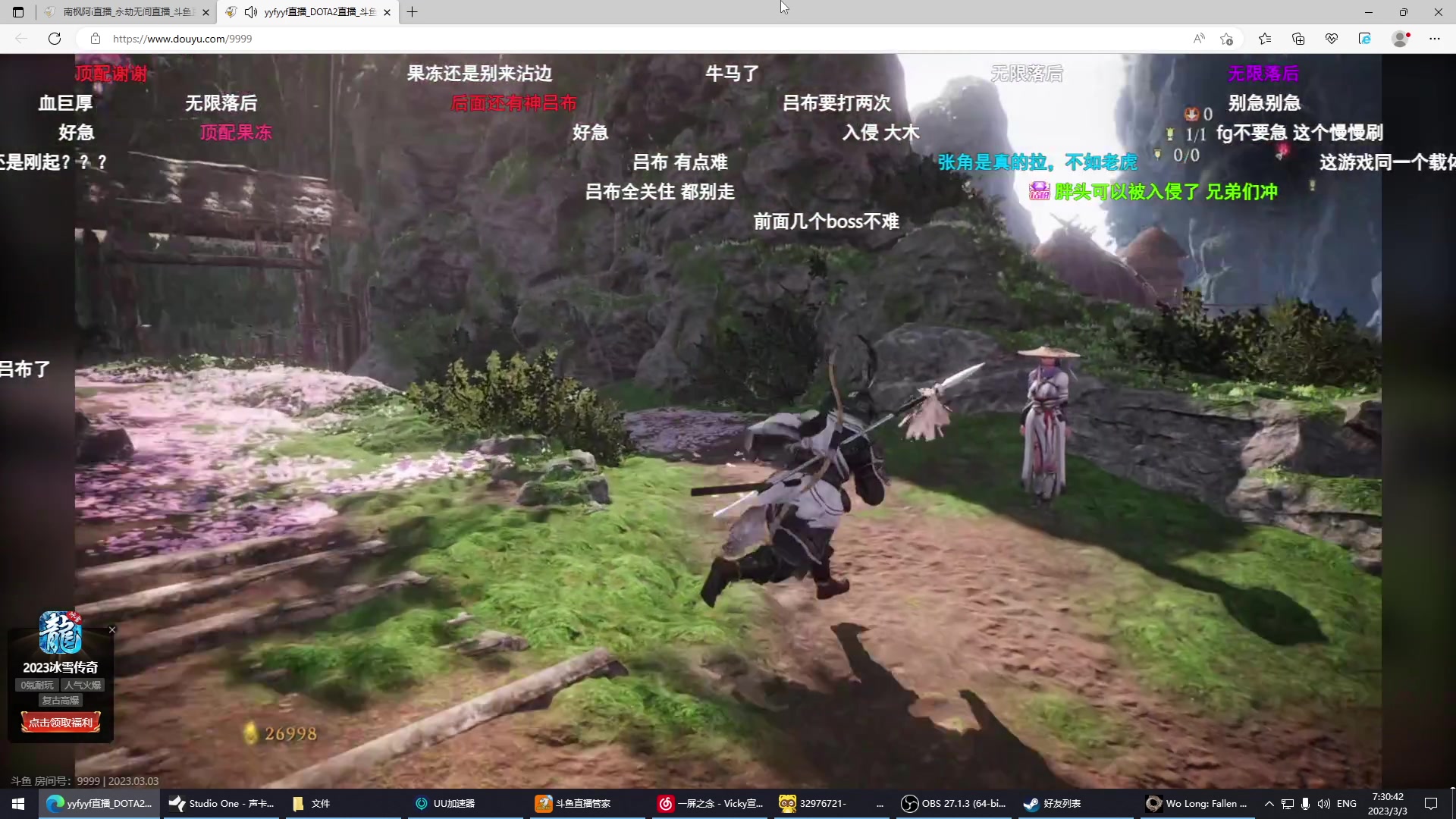Image resolution: width=1456 pixels, height=819 pixels.
Task: Open the volume tray icon
Action: 1324,804
